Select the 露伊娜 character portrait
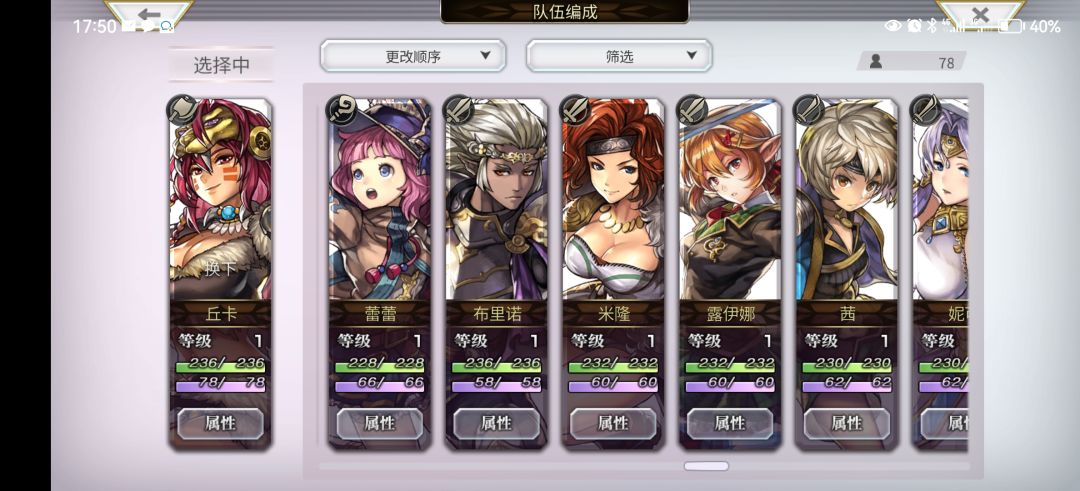 [730, 200]
